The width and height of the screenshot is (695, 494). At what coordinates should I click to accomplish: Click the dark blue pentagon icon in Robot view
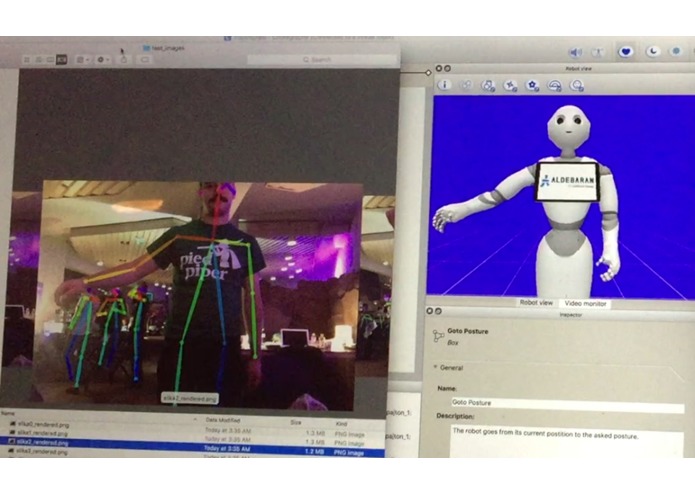click(x=532, y=86)
